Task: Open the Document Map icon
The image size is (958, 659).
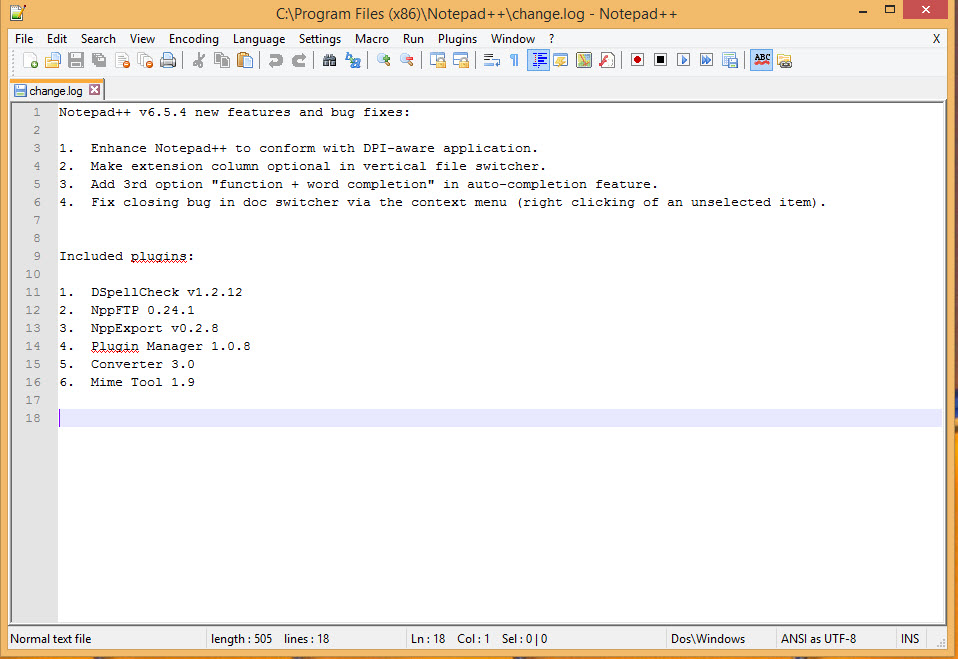Action: pyautogui.click(x=584, y=60)
